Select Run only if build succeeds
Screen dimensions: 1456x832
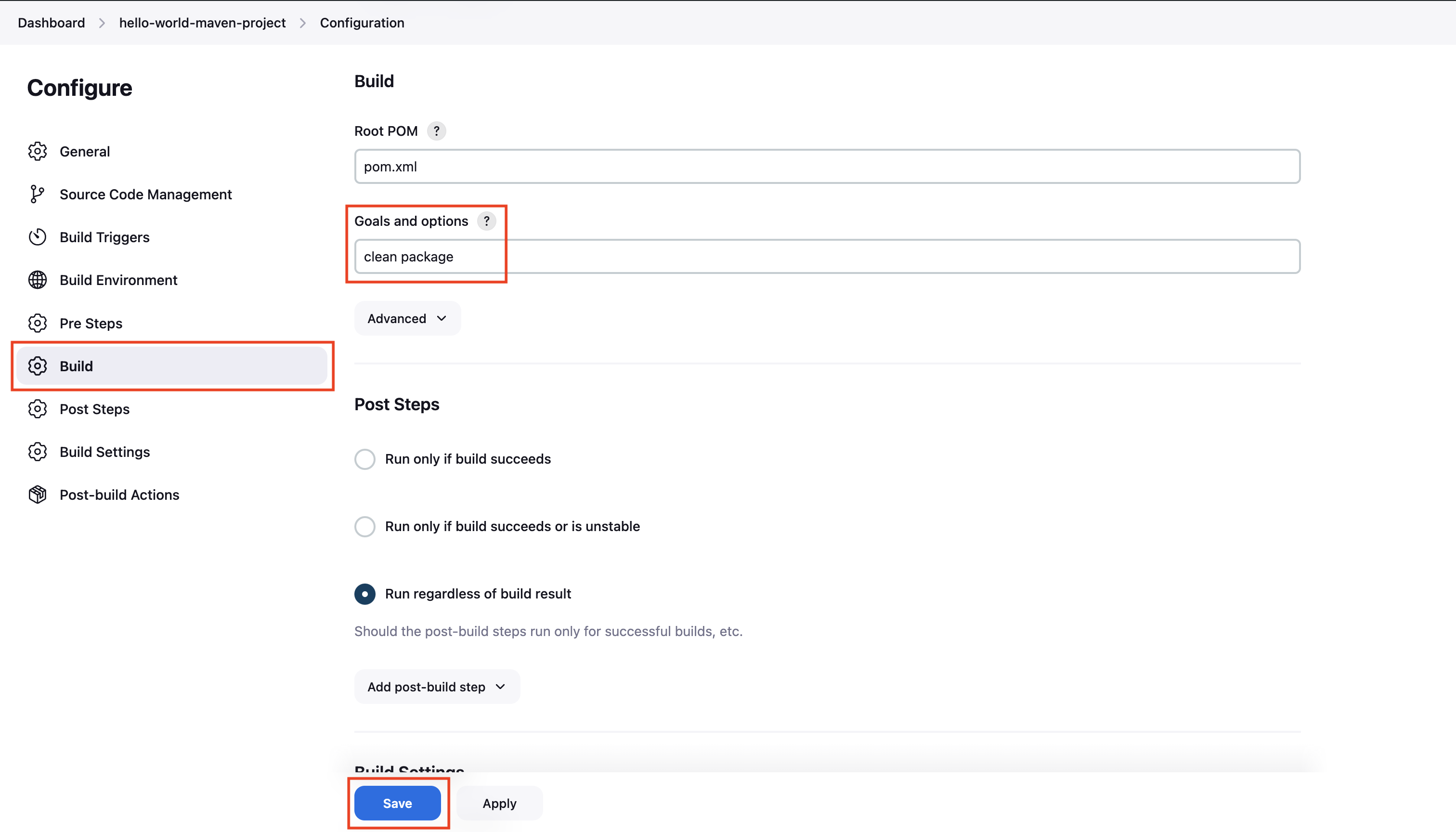(364, 459)
